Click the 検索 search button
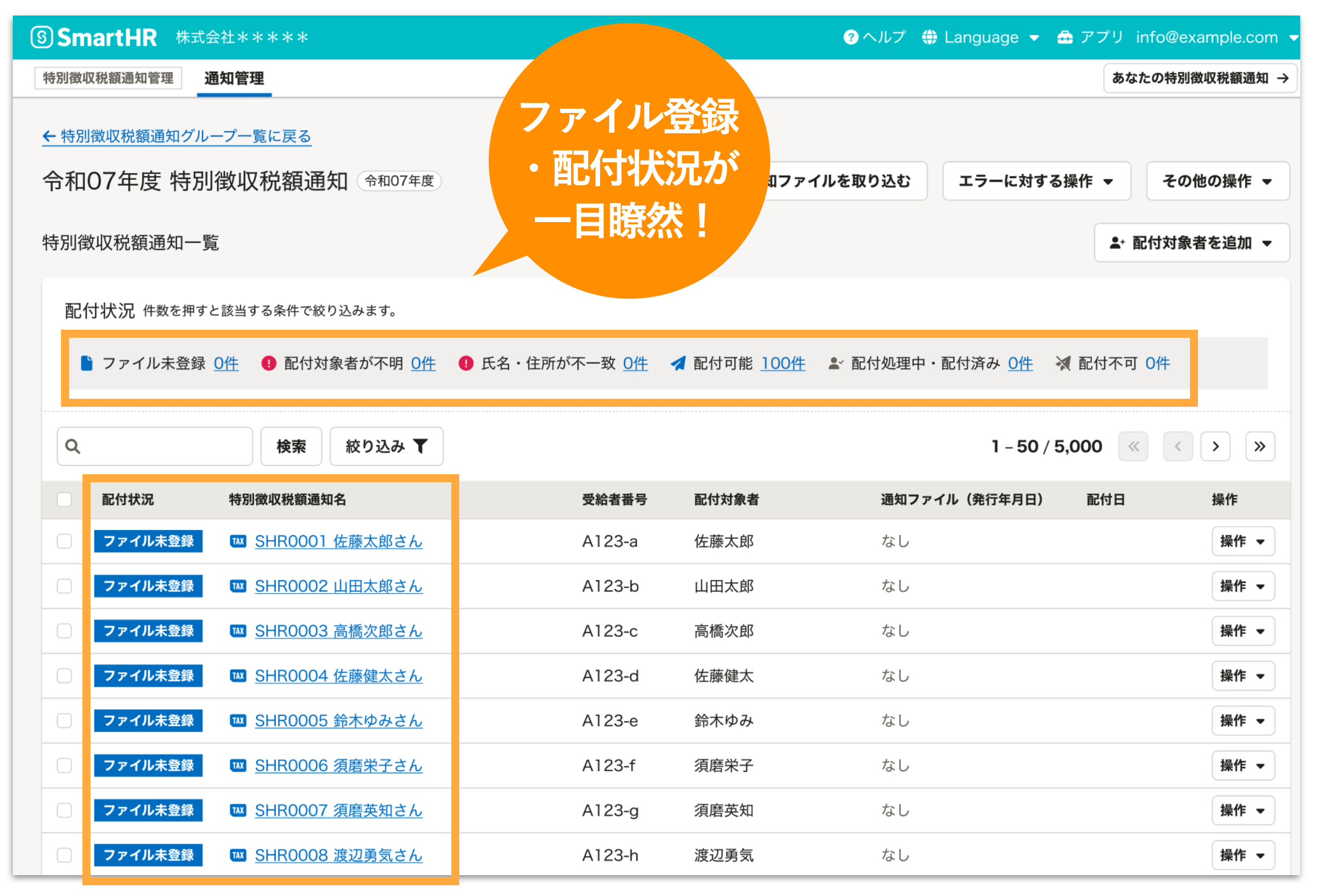 [291, 446]
